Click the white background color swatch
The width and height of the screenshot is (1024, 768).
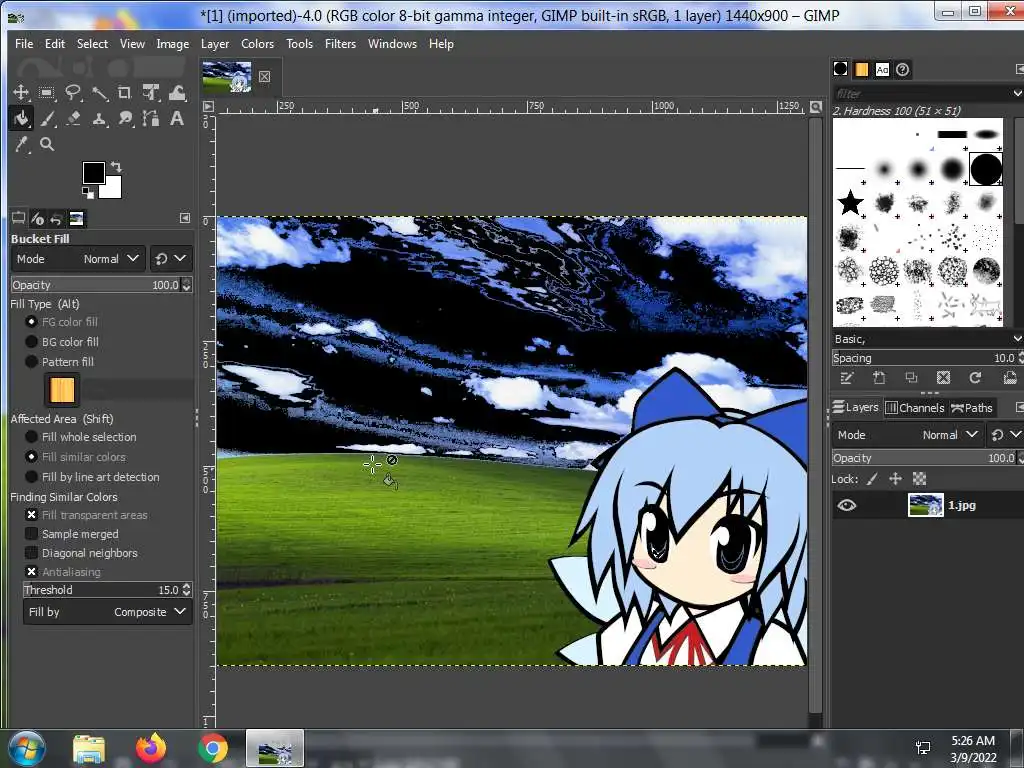pyautogui.click(x=112, y=189)
